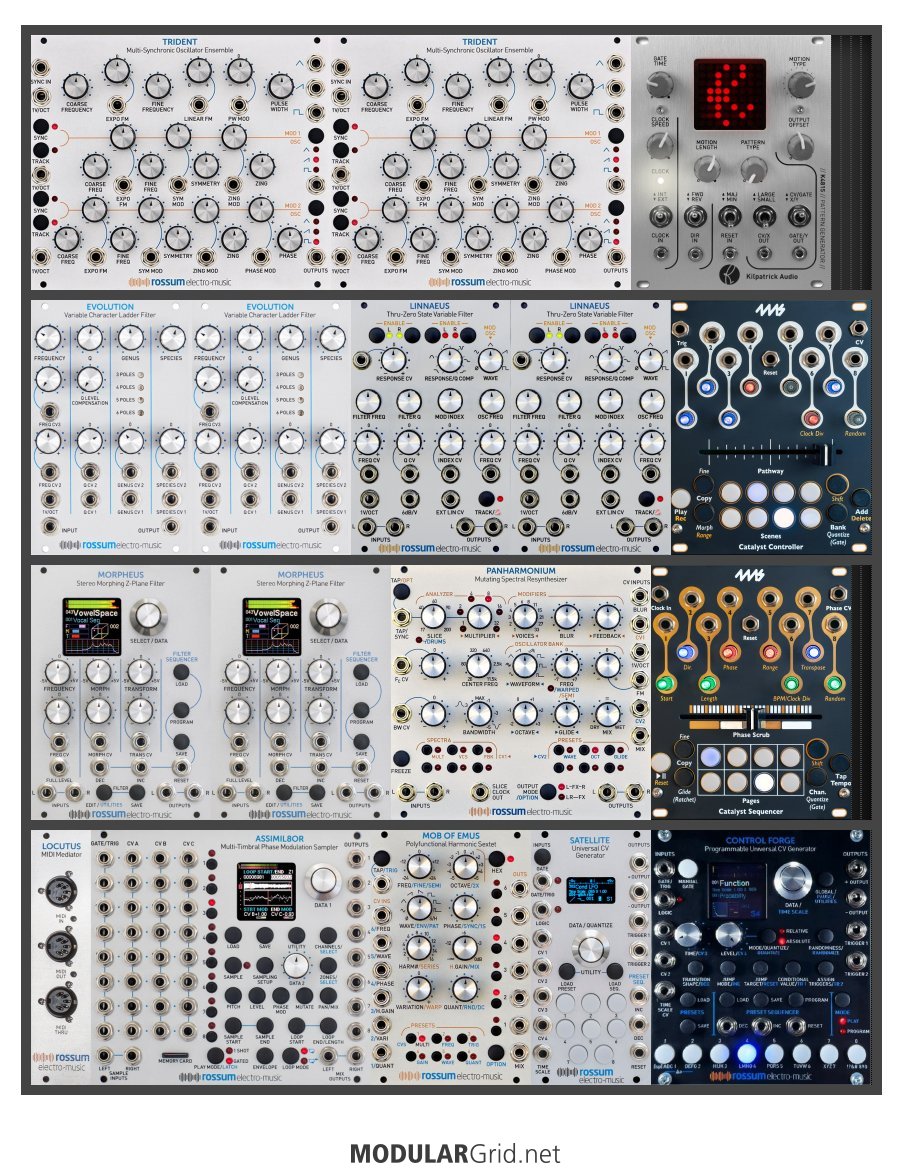Click the Catalyst Sequencer Phase Scrub slider
This screenshot has width=912, height=1175.
(751, 720)
